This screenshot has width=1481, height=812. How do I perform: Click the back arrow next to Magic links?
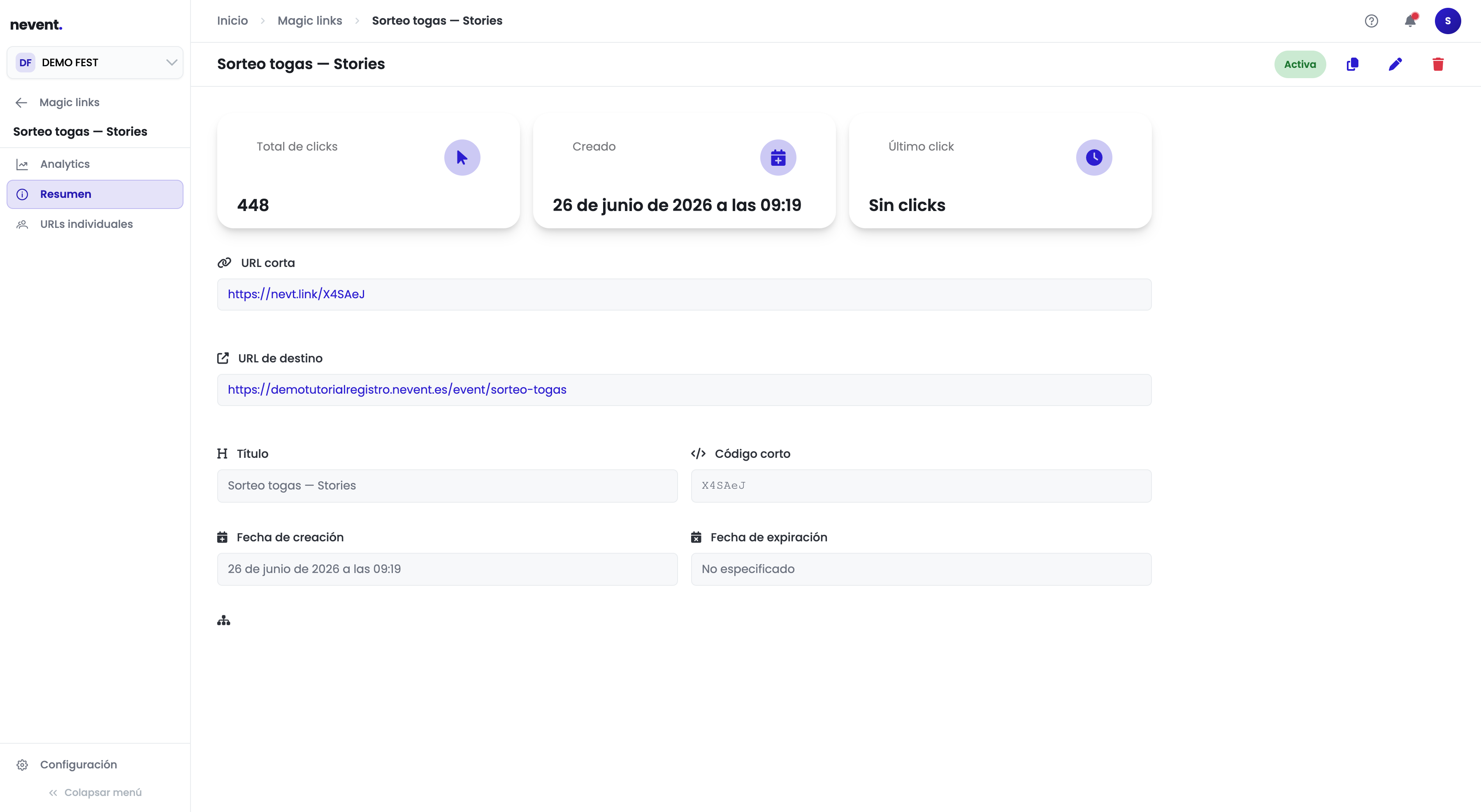pyautogui.click(x=22, y=103)
